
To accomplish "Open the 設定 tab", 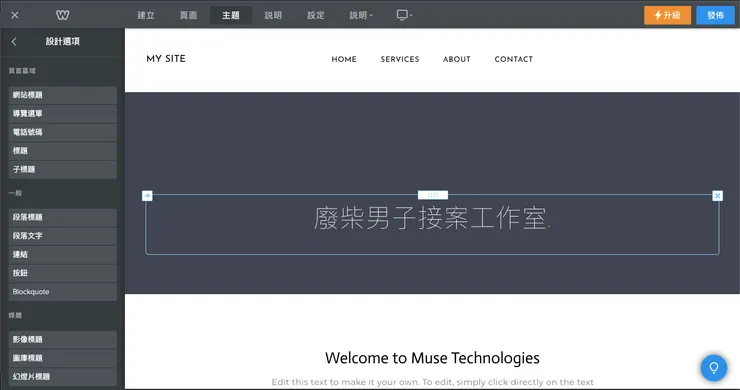I will click(x=316, y=15).
